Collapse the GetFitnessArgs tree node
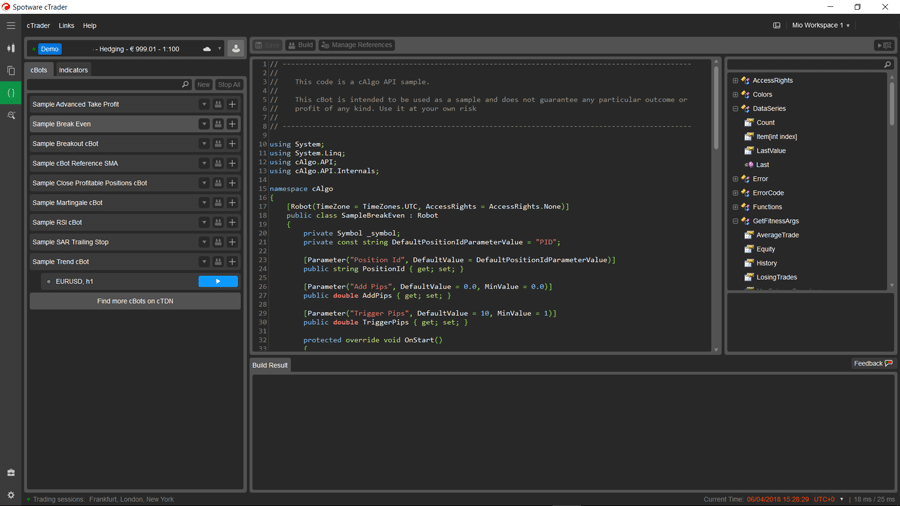The width and height of the screenshot is (900, 506). pos(735,221)
